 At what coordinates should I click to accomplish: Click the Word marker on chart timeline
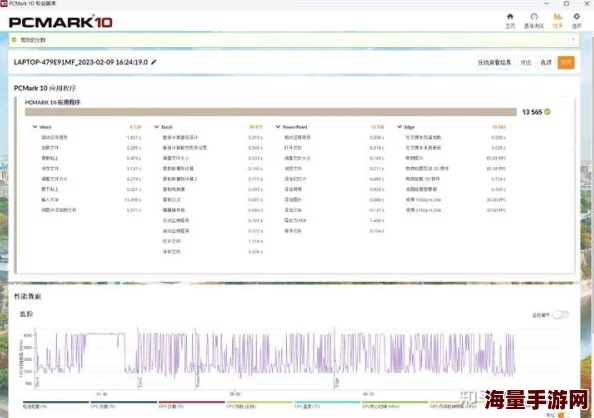(x=37, y=382)
